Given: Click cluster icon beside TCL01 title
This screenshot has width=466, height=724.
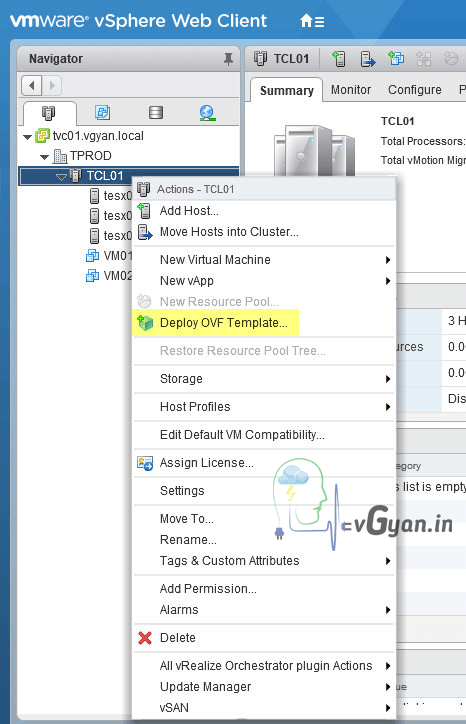Looking at the screenshot, I should (260, 59).
